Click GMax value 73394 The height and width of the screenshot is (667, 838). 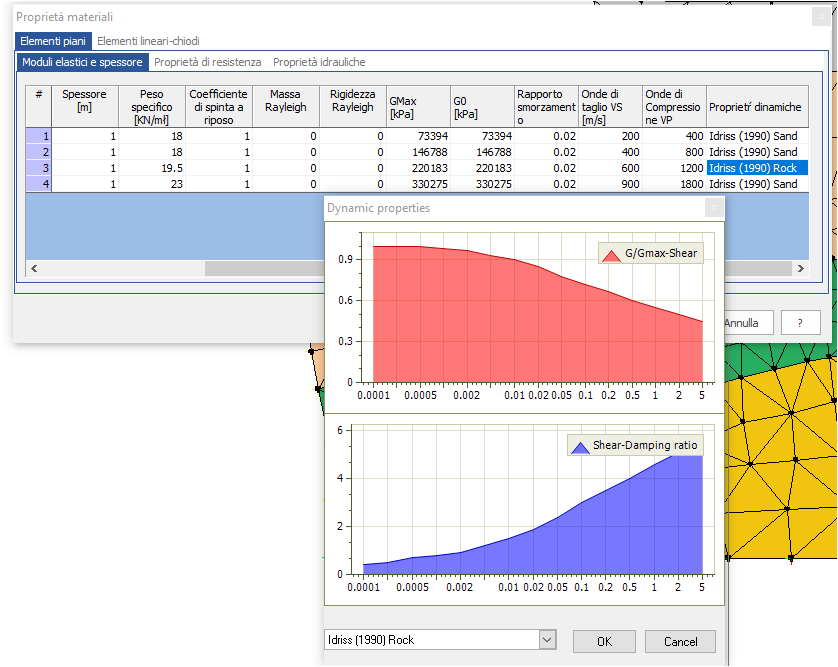coord(418,136)
